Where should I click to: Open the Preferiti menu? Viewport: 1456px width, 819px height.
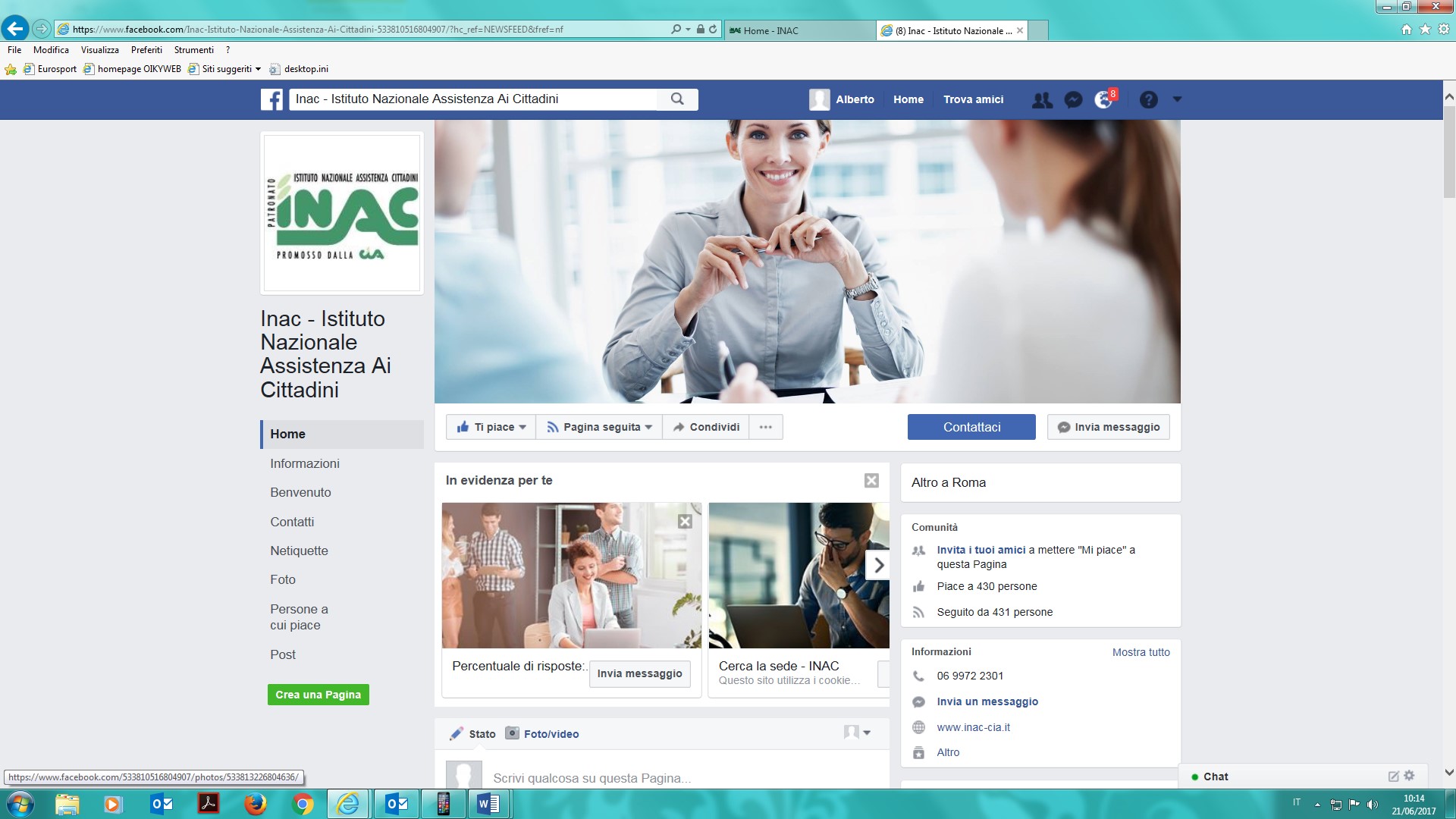(x=146, y=50)
